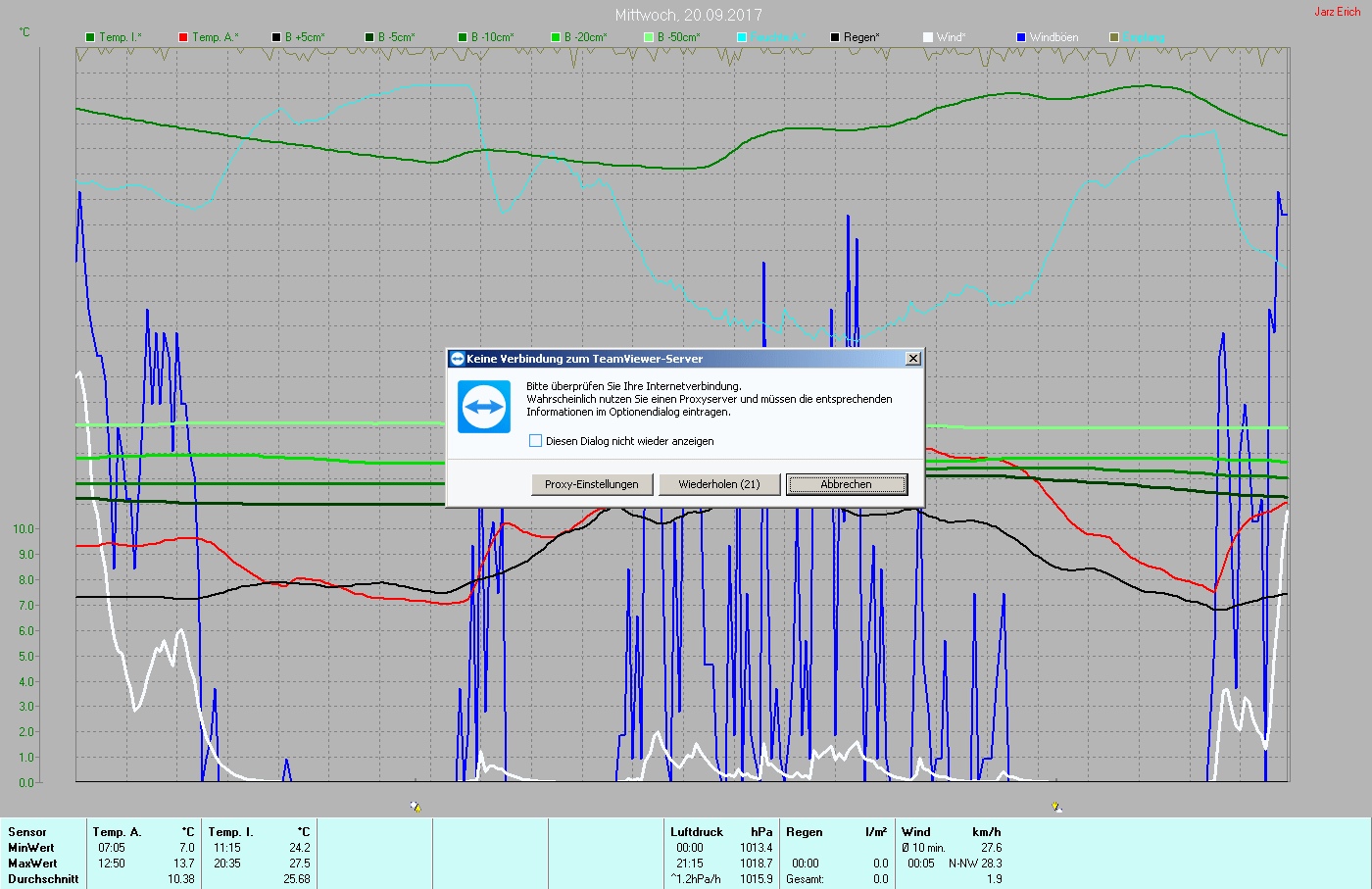1372x889 pixels.
Task: Click the green Temp. I. legend swatch
Action: click(90, 37)
